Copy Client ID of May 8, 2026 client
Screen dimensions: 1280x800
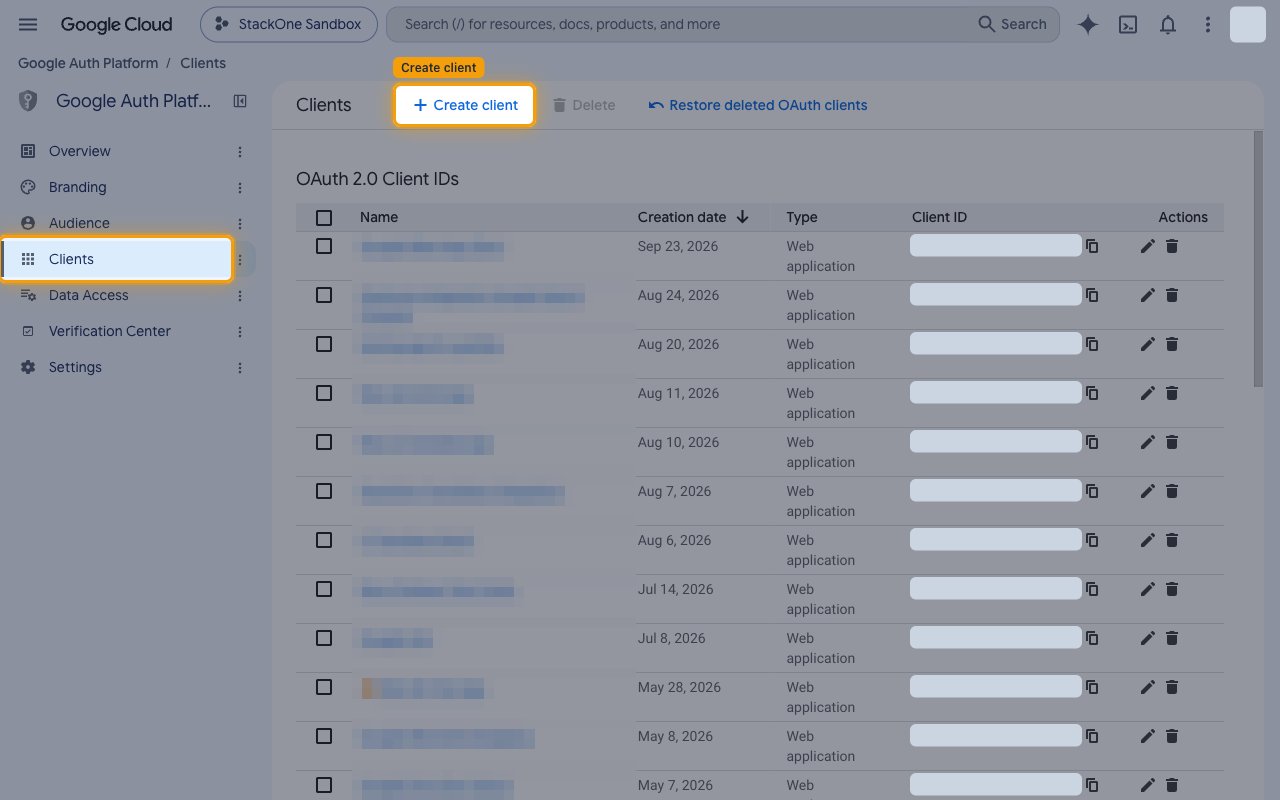pos(1092,736)
